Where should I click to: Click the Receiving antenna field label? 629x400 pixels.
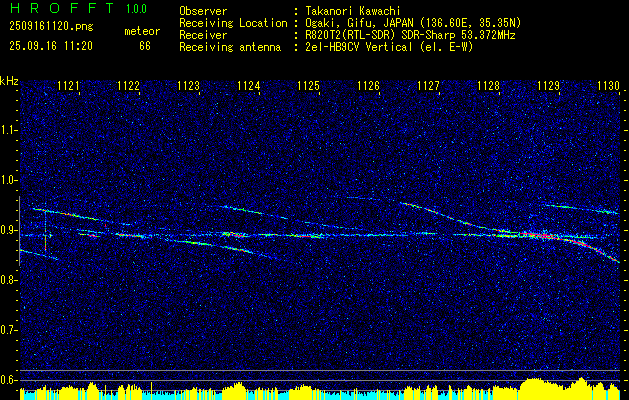click(x=230, y=47)
